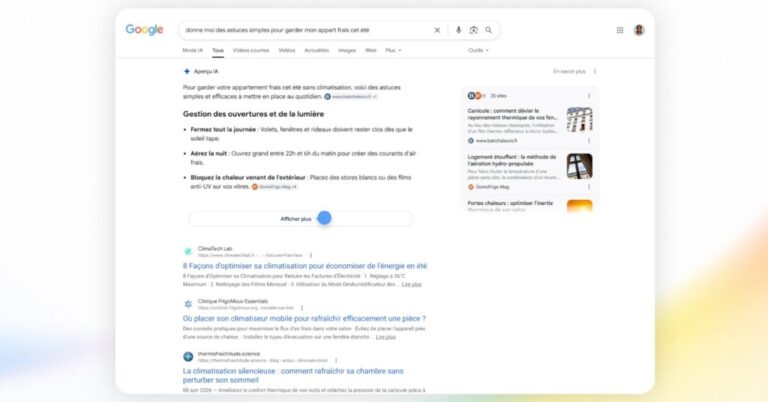Click the thermofraichitude.science favicon

point(188,356)
